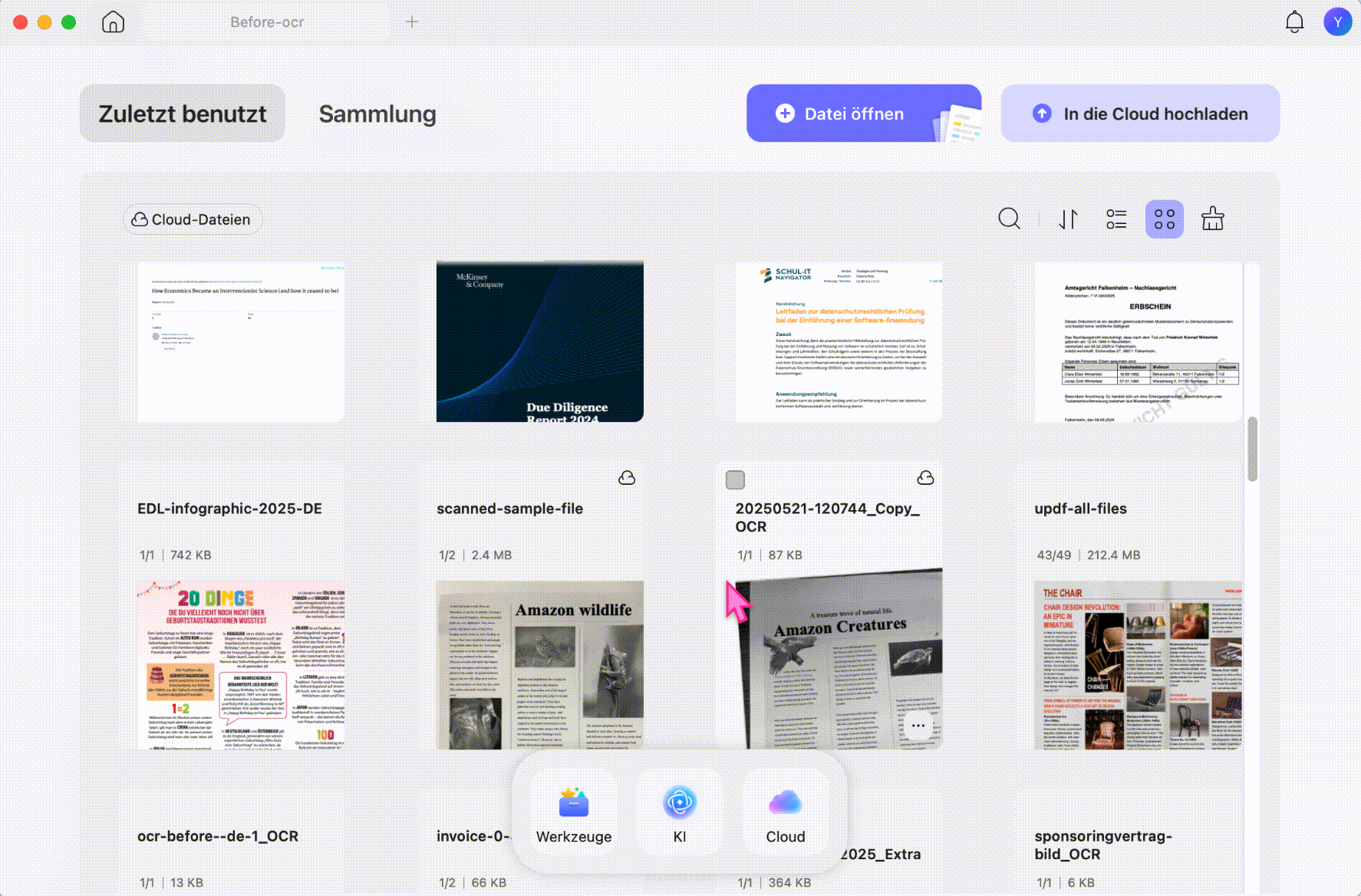Open more options on Amazon Creatures thumbnail

click(918, 725)
